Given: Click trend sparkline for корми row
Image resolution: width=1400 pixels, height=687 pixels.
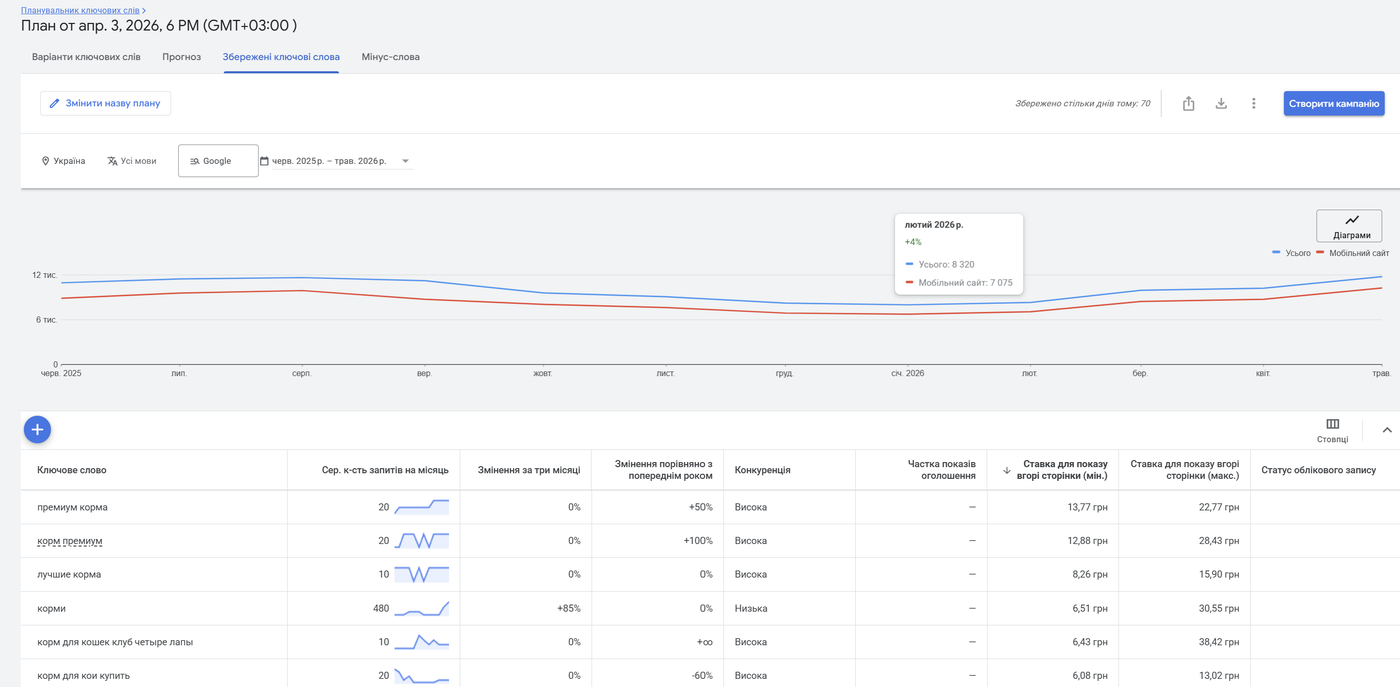Looking at the screenshot, I should (x=421, y=608).
